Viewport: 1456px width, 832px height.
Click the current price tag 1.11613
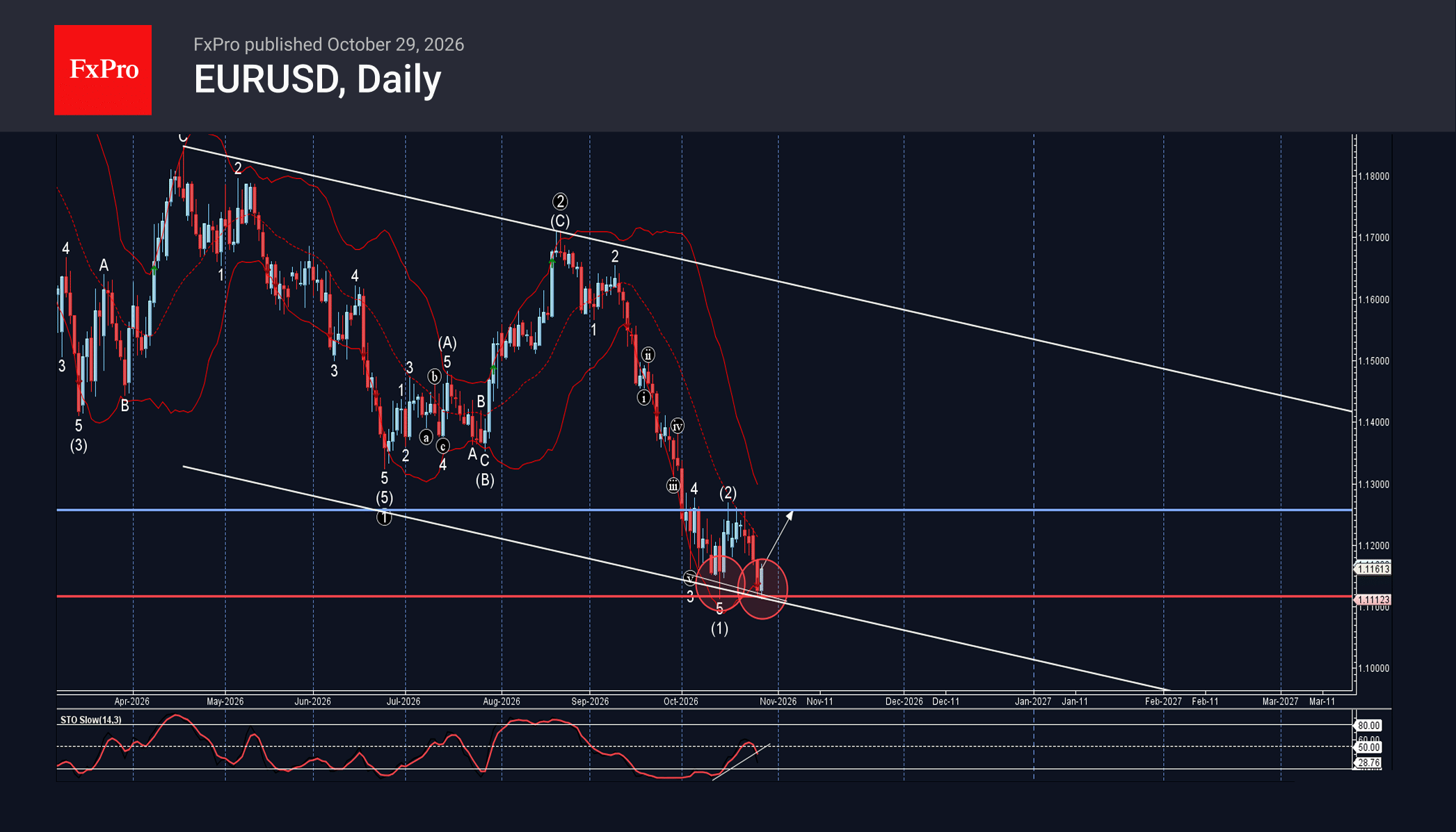(x=1373, y=569)
